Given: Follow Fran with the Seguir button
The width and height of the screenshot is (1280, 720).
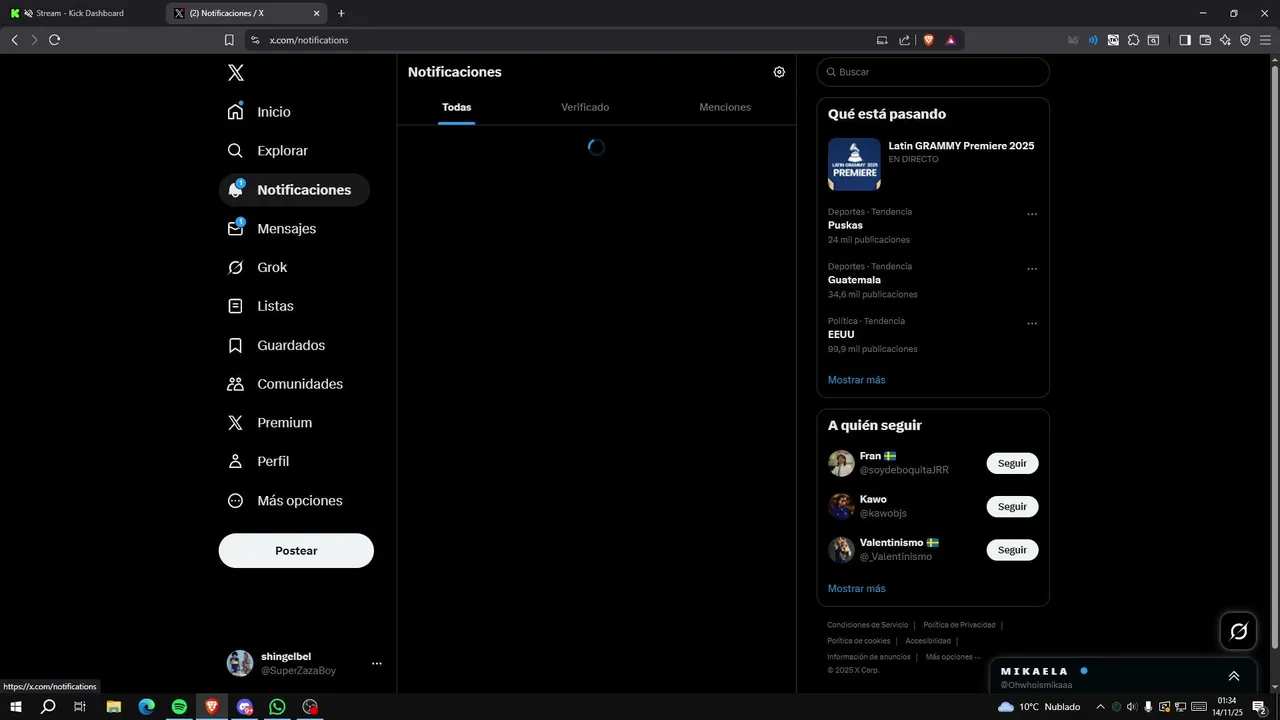Looking at the screenshot, I should 1012,464.
